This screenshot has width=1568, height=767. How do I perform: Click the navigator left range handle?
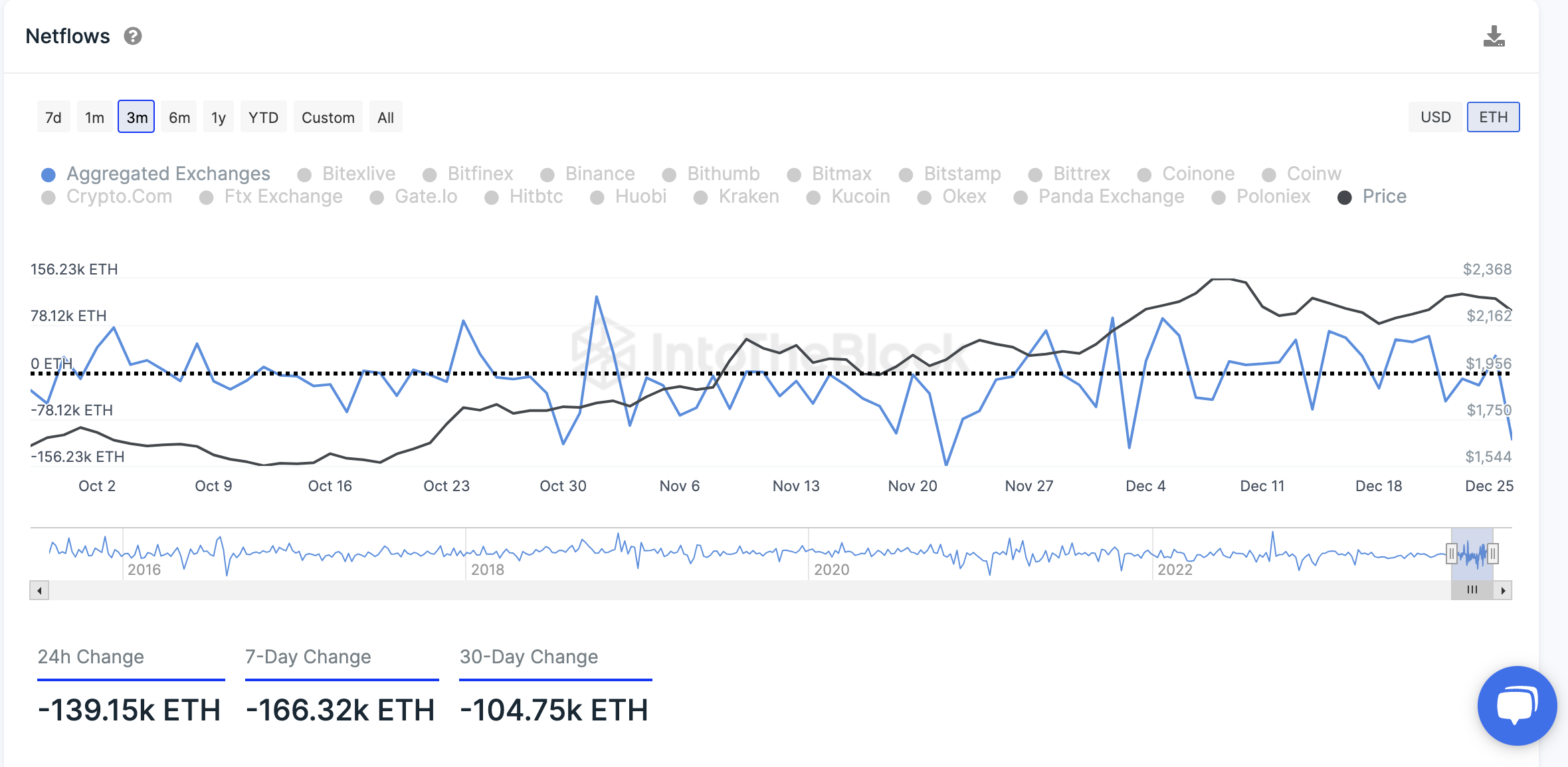coord(1452,553)
